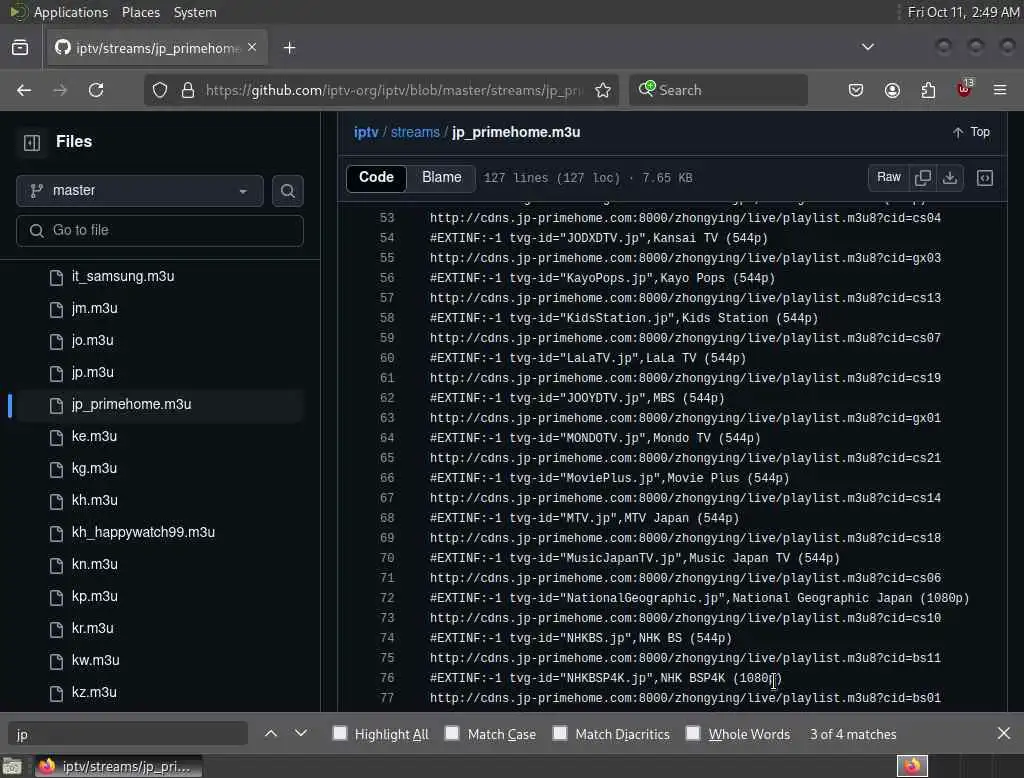
Task: Open the System menu
Action: [x=195, y=12]
